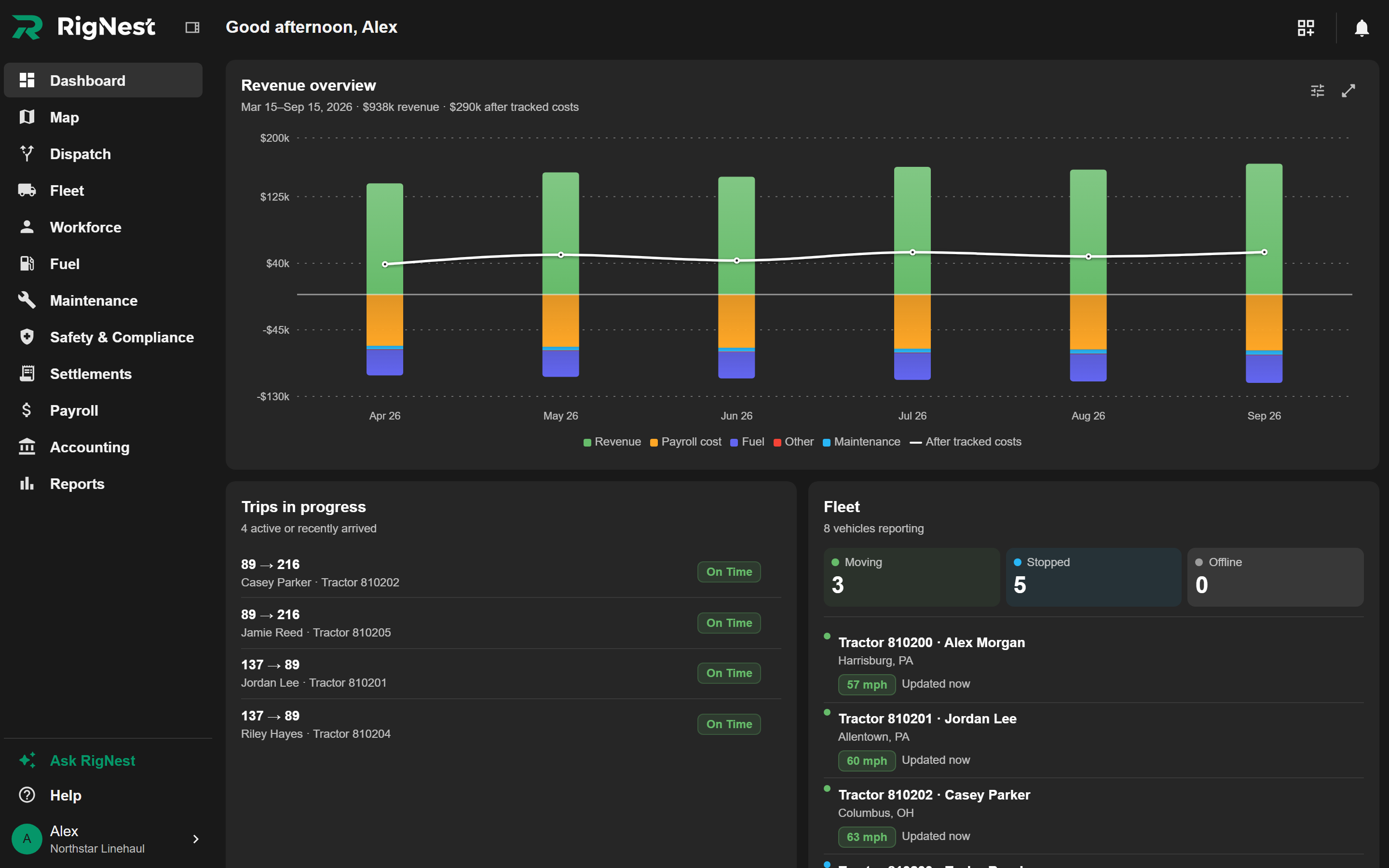Expand the Revenue overview chart fullscreen
The image size is (1389, 868).
coord(1348,91)
